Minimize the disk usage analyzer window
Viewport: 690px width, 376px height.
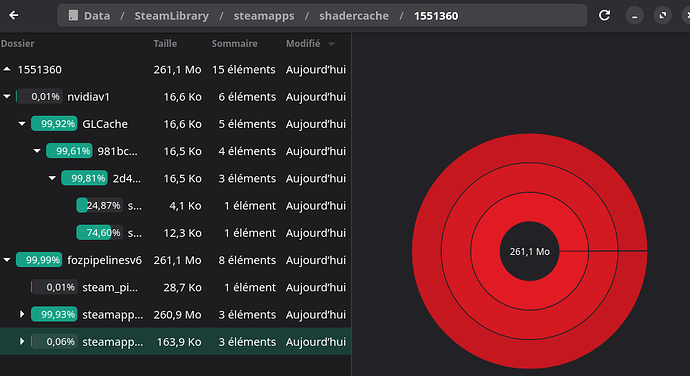(x=635, y=16)
